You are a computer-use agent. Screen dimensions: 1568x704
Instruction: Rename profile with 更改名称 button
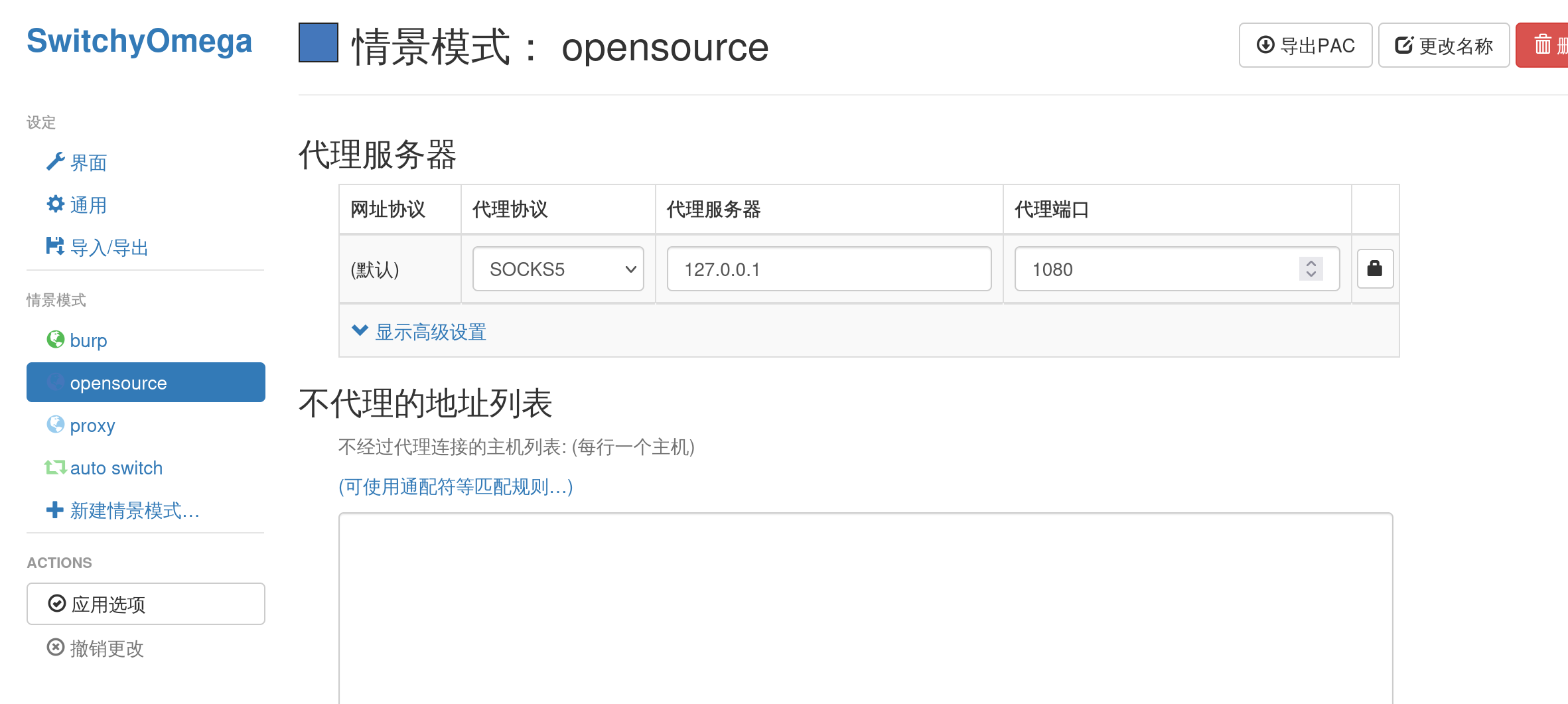pyautogui.click(x=1444, y=45)
